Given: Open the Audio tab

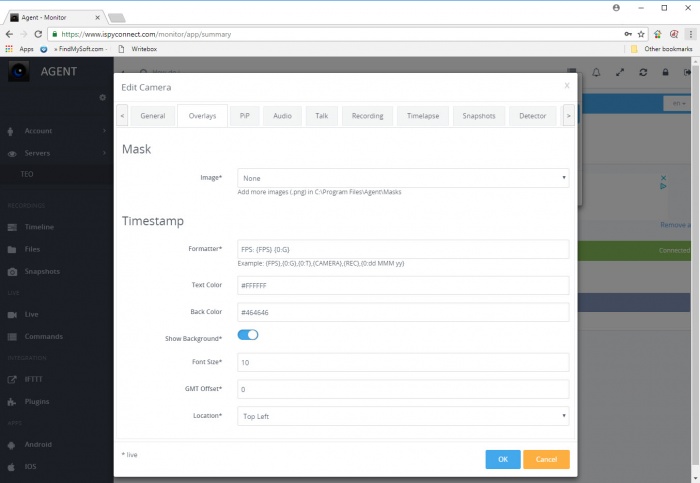Looking at the screenshot, I should [x=282, y=116].
